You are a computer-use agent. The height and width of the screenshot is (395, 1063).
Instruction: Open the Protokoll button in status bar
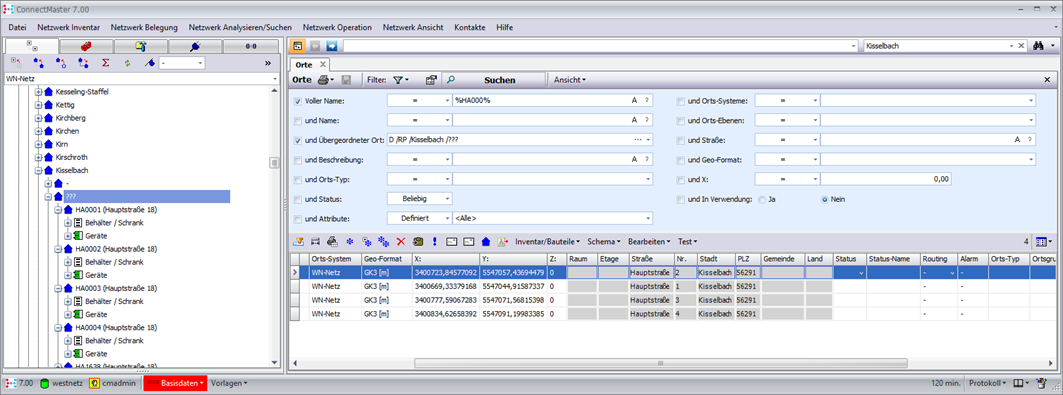click(987, 383)
